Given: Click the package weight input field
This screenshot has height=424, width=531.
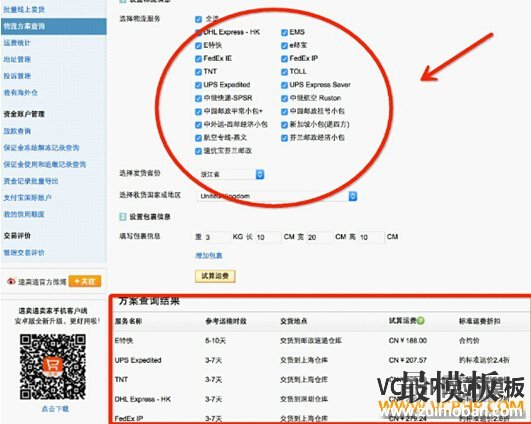Looking at the screenshot, I should click(x=217, y=237).
